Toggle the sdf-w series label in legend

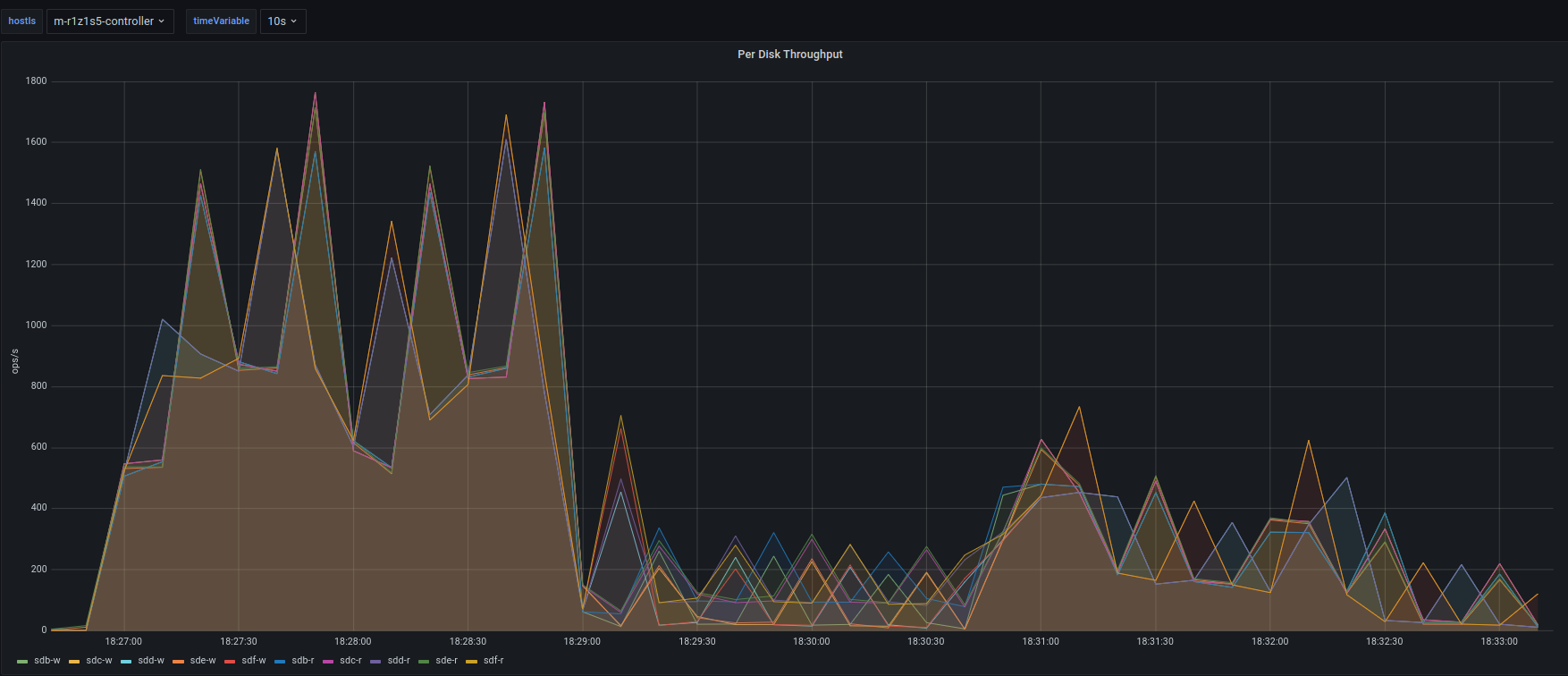(254, 661)
